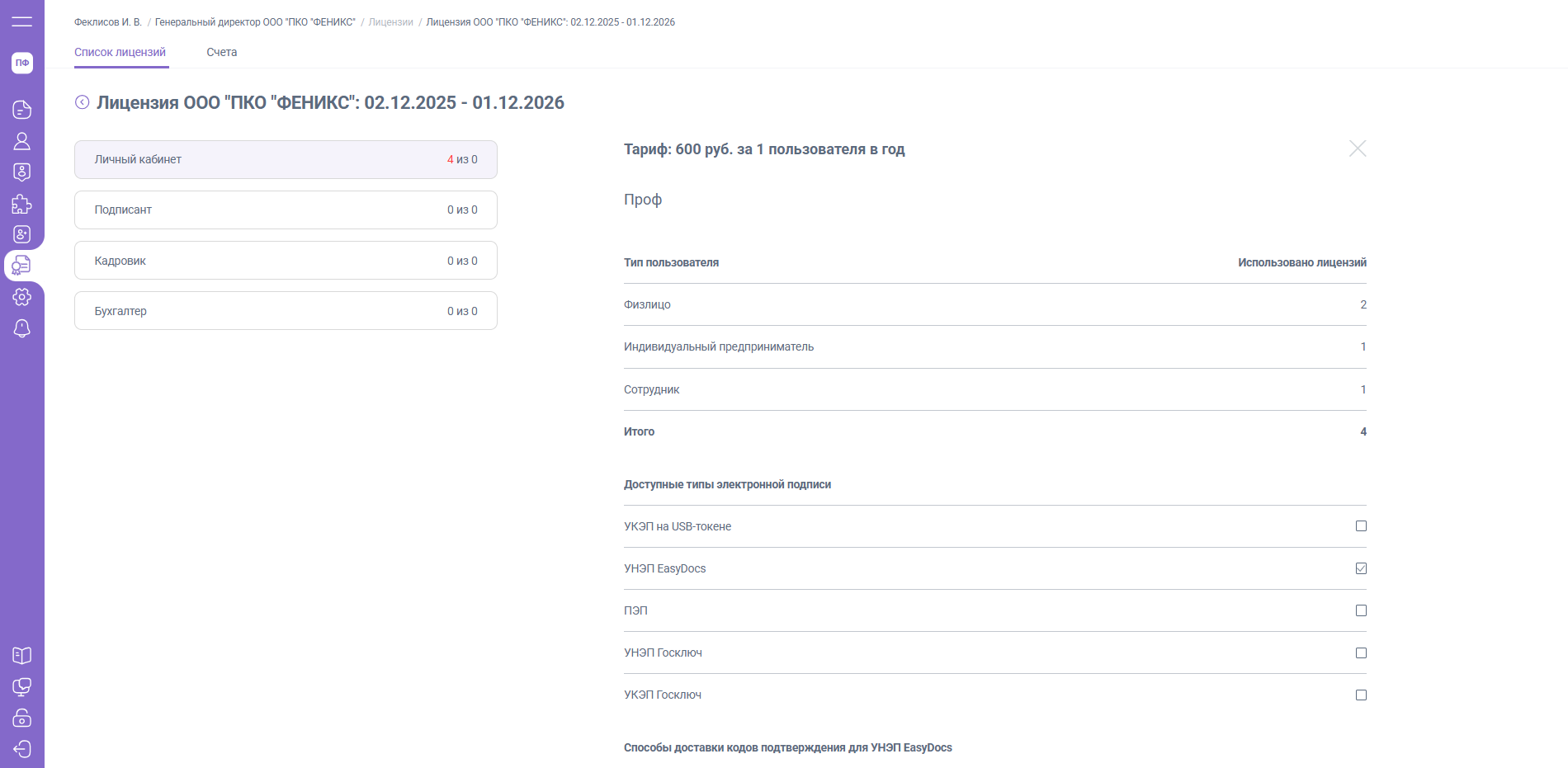The height and width of the screenshot is (768, 1568).
Task: Switch to the Счета tab
Action: click(221, 52)
